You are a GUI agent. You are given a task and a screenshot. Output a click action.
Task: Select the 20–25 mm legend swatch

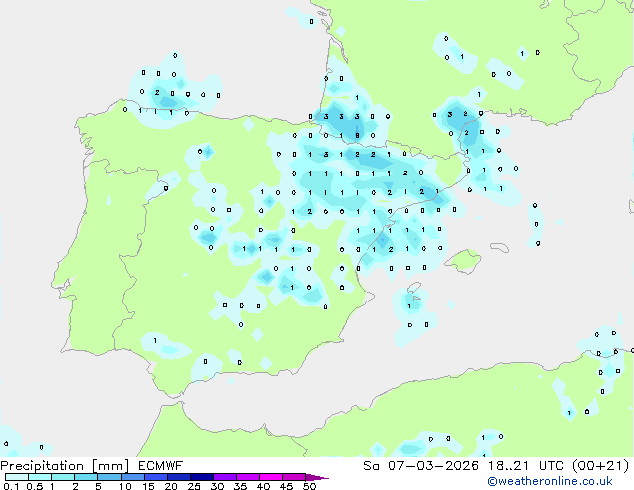(178, 477)
